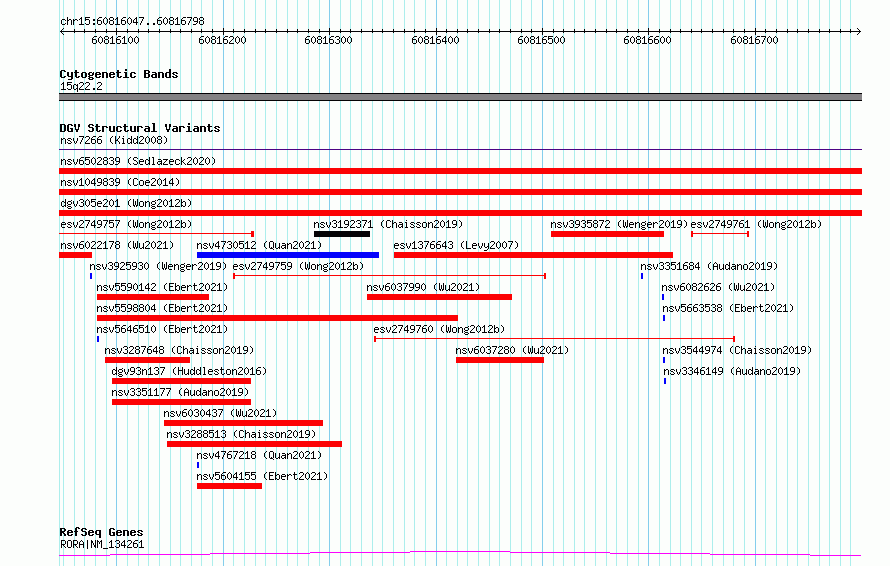Viewport: 890px width, 566px height.
Task: Click the nsv4730512 (Quan2021) label
Action: coord(259,245)
